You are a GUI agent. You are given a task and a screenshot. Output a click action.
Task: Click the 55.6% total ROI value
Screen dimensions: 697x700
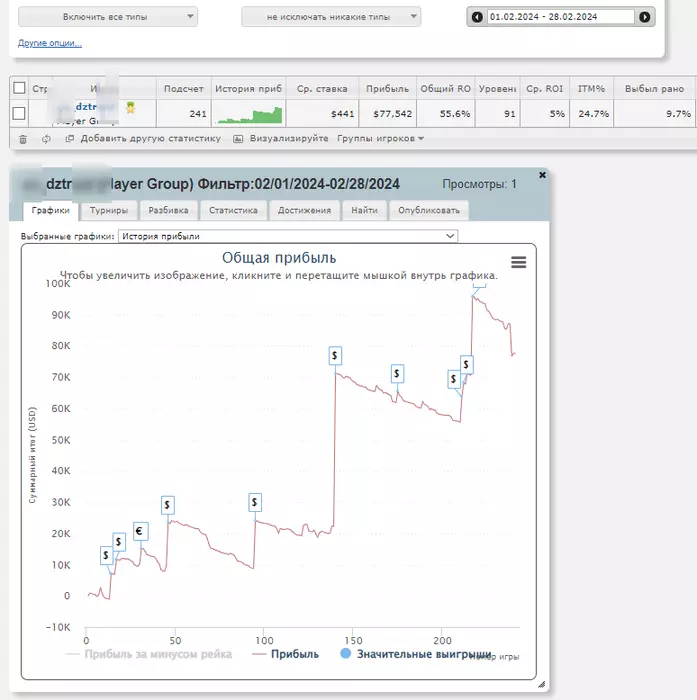point(455,114)
